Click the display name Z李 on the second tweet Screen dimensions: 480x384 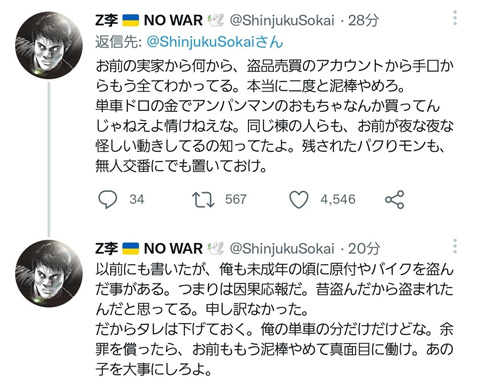(x=106, y=249)
